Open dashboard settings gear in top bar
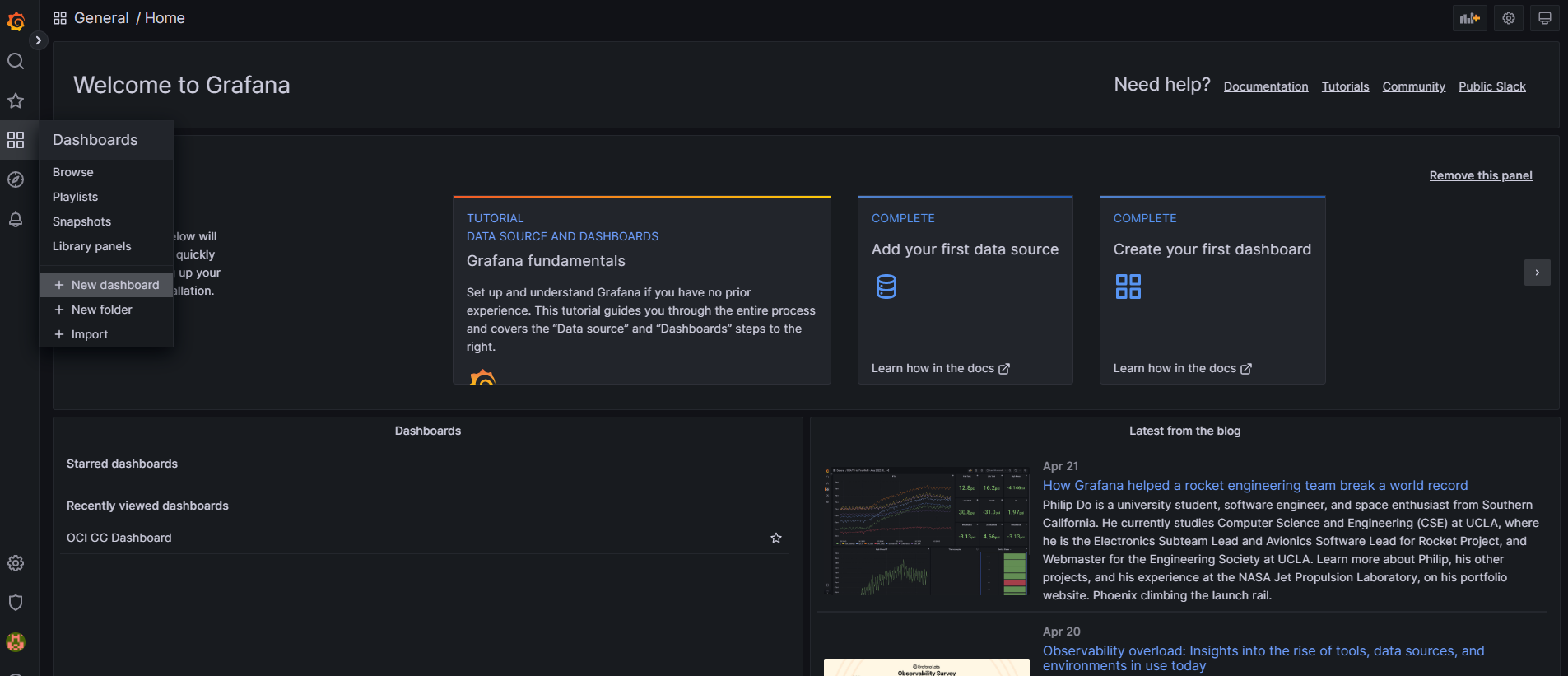 pyautogui.click(x=1509, y=18)
